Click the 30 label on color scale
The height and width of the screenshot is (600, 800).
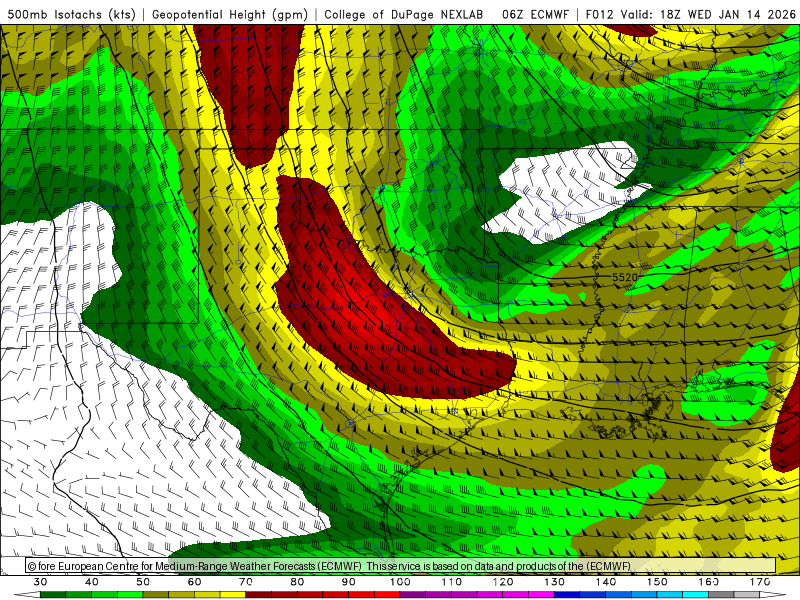tap(40, 582)
